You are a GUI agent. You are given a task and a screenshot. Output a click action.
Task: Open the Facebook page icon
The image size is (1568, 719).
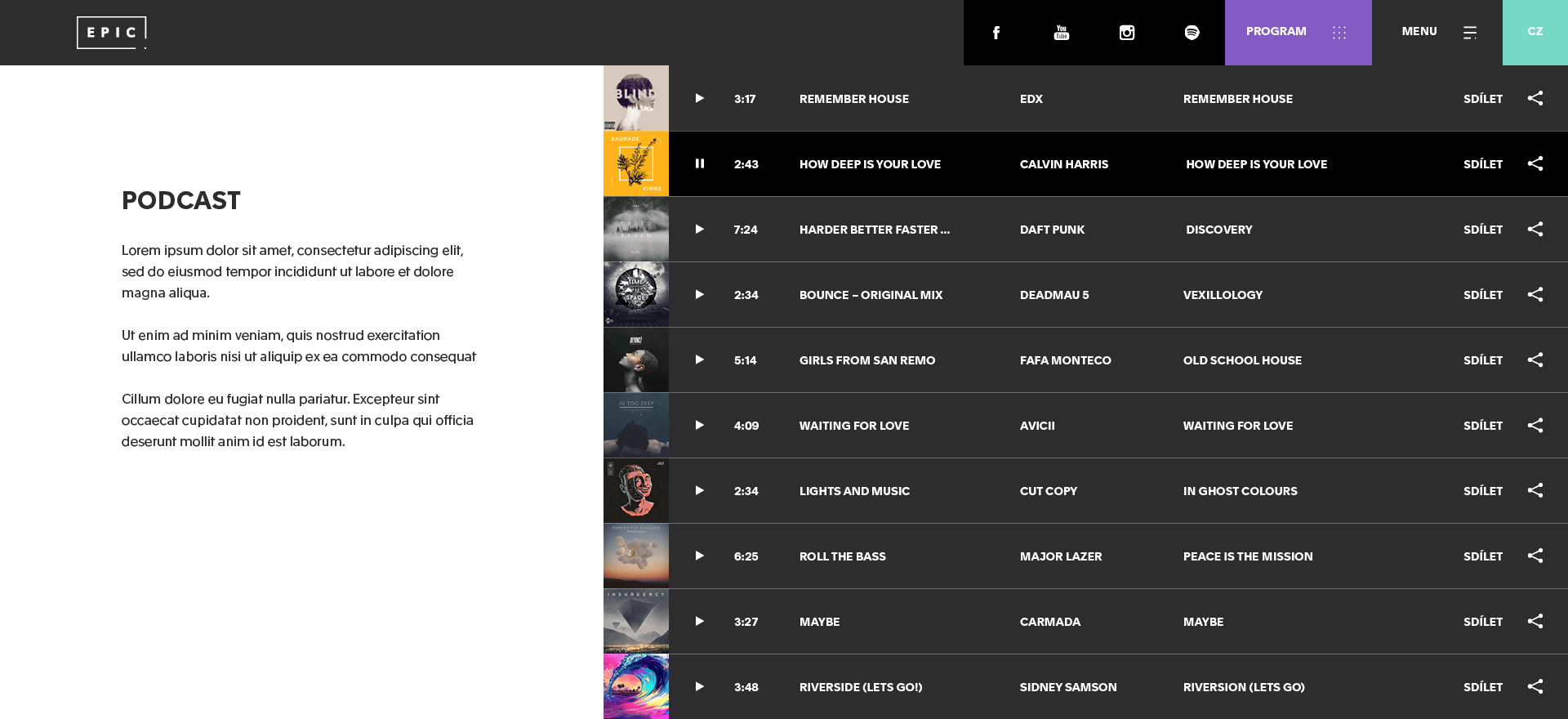[x=996, y=33]
